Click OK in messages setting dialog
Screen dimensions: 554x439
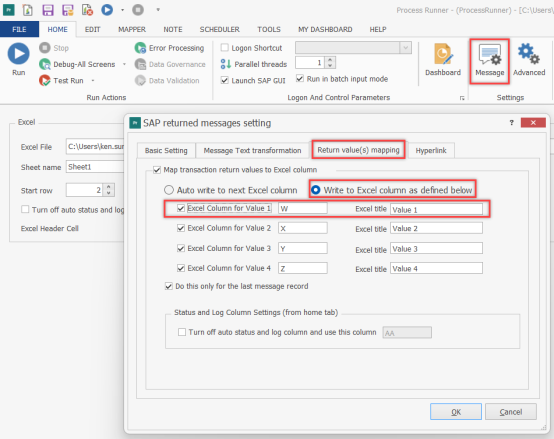(x=456, y=412)
